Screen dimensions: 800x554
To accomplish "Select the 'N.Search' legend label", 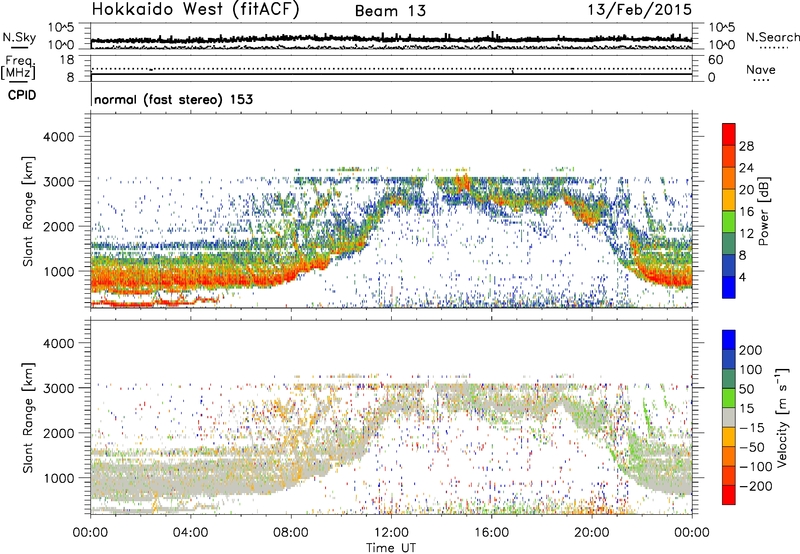I will pyautogui.click(x=773, y=37).
